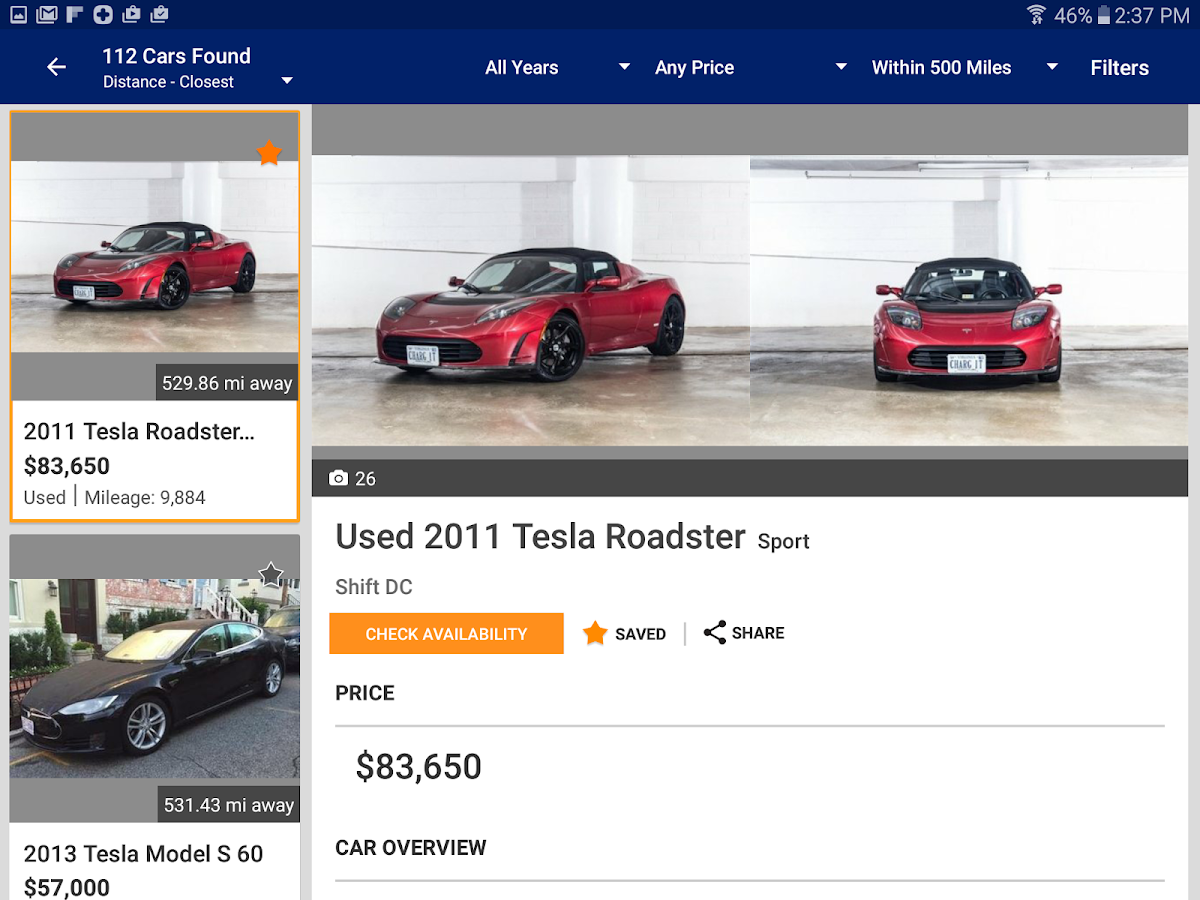This screenshot has width=1200, height=900.
Task: Open the Any Price dropdown
Action: click(x=751, y=67)
